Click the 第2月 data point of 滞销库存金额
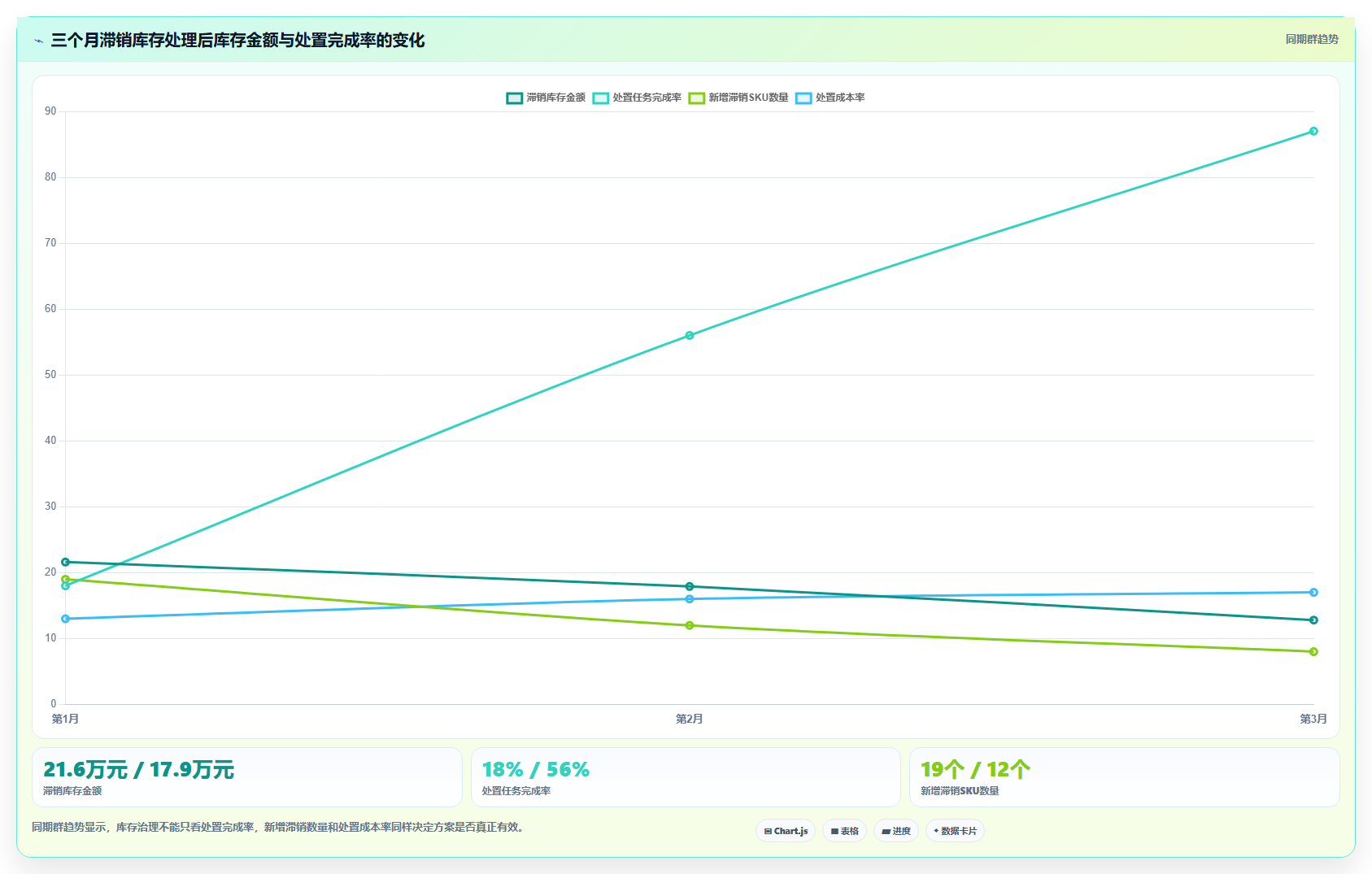 (690, 586)
